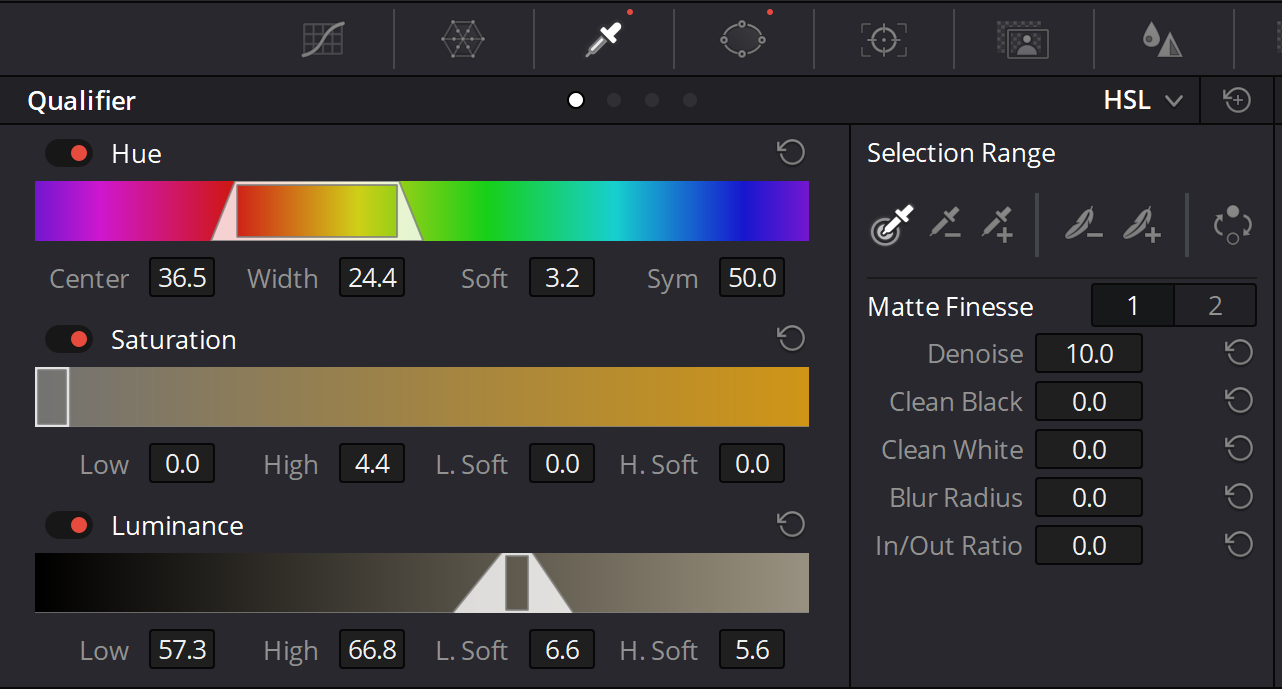Click the invert selection icon
The height and width of the screenshot is (689, 1282).
(x=1232, y=224)
